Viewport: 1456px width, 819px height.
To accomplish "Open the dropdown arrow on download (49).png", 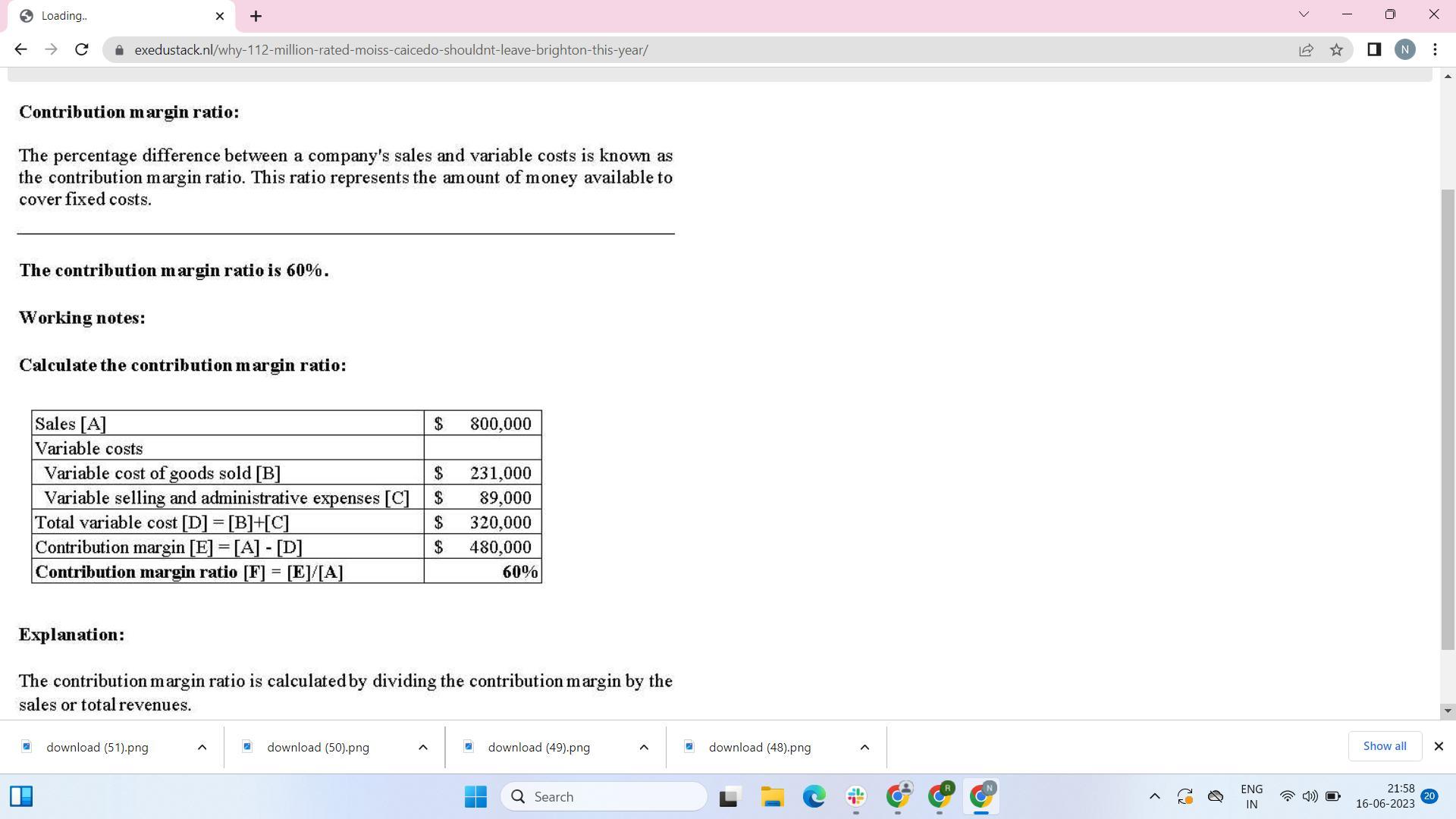I will coord(643,747).
